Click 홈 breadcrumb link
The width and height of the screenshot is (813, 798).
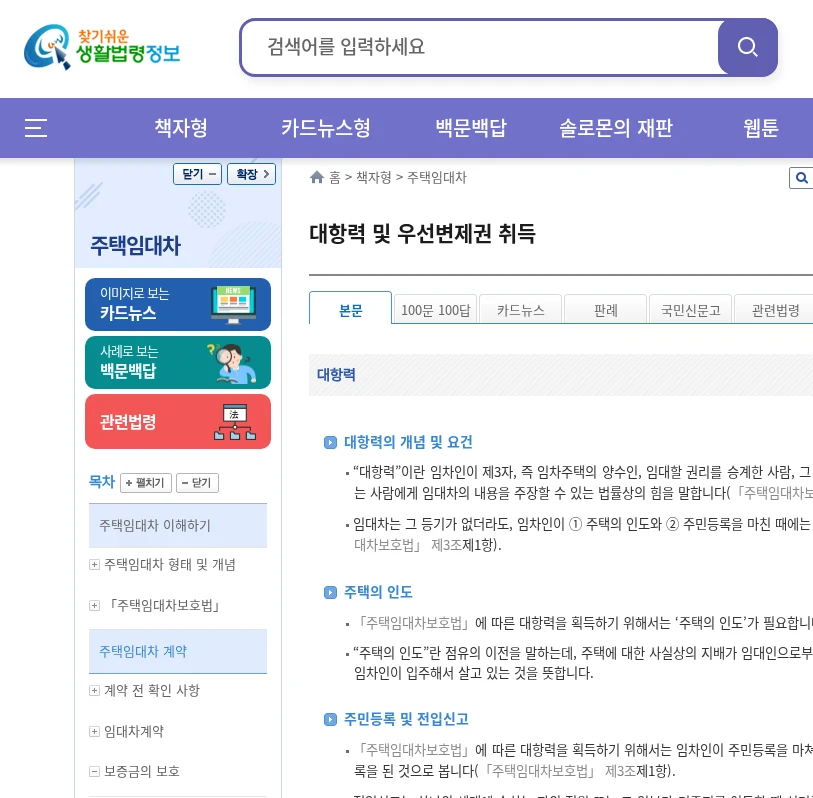click(335, 178)
